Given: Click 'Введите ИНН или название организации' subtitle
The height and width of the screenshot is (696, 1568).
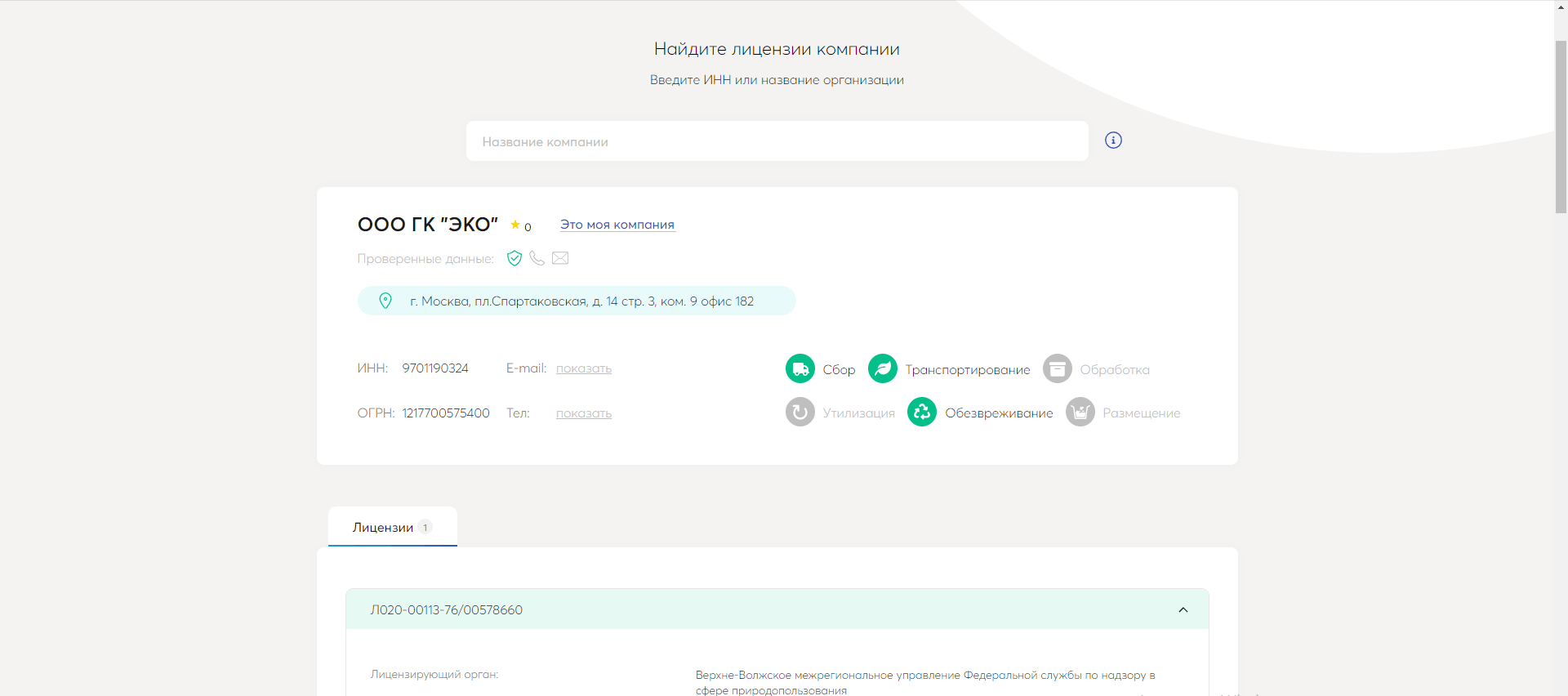Looking at the screenshot, I should [x=777, y=80].
